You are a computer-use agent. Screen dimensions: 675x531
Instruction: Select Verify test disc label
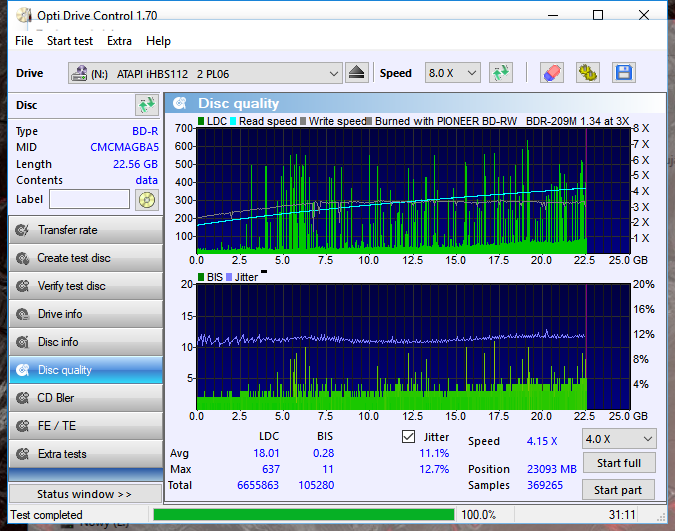click(71, 286)
